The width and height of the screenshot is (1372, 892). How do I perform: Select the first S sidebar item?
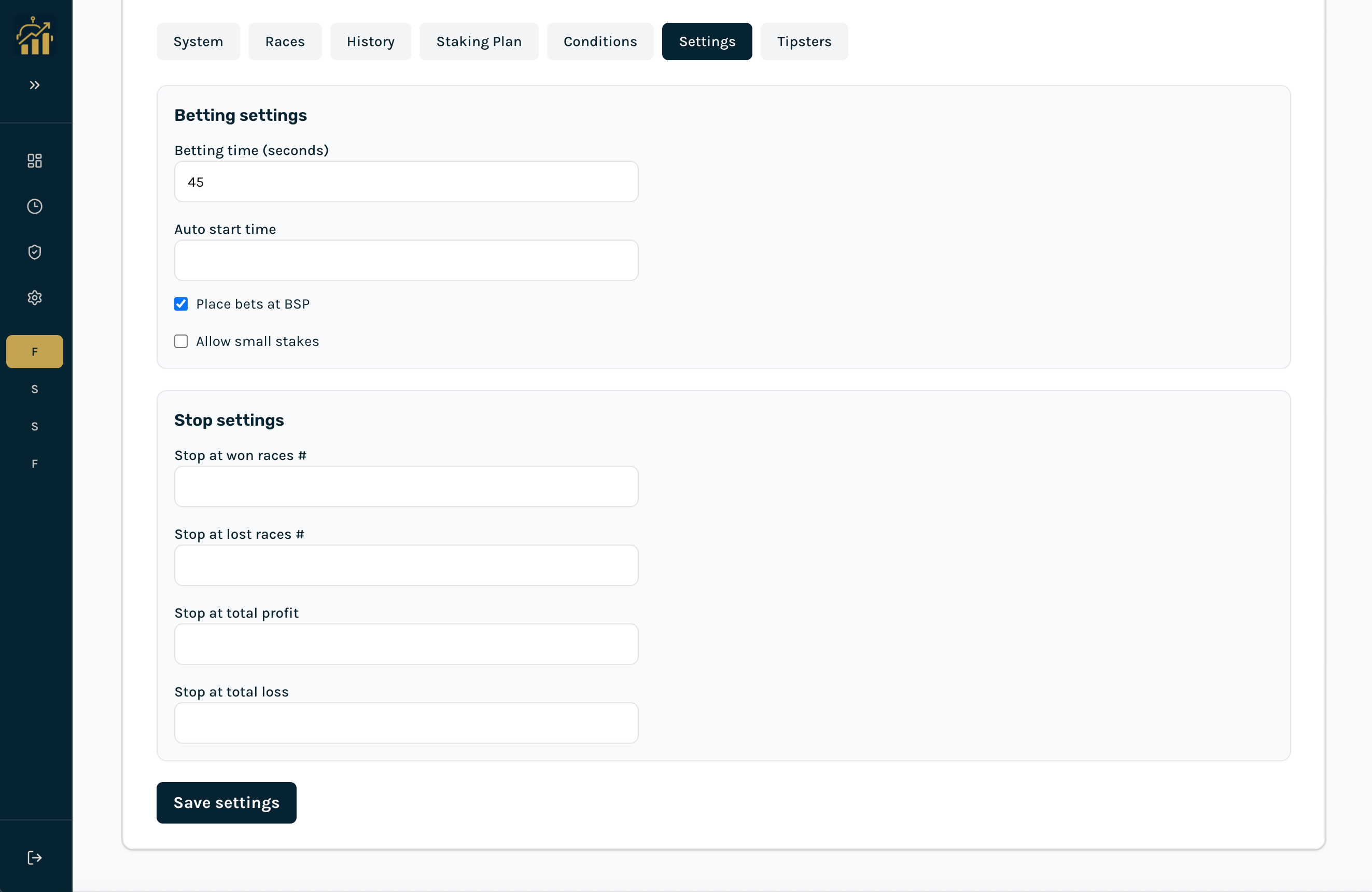35,389
